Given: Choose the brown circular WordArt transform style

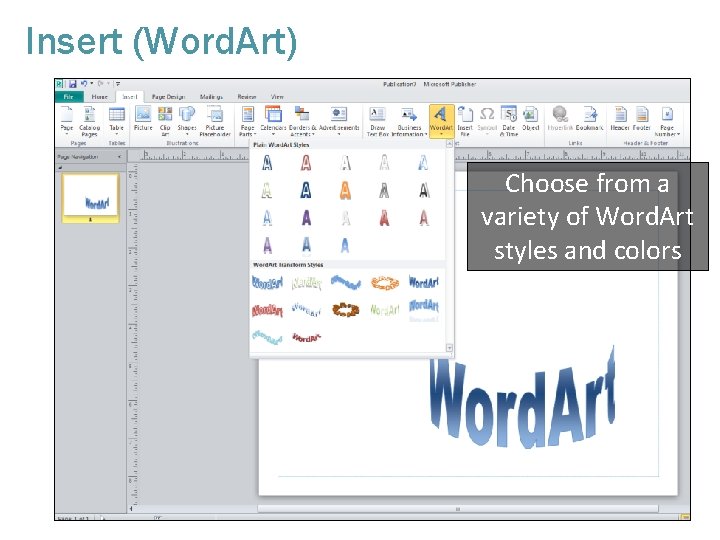Looking at the screenshot, I should click(x=345, y=310).
